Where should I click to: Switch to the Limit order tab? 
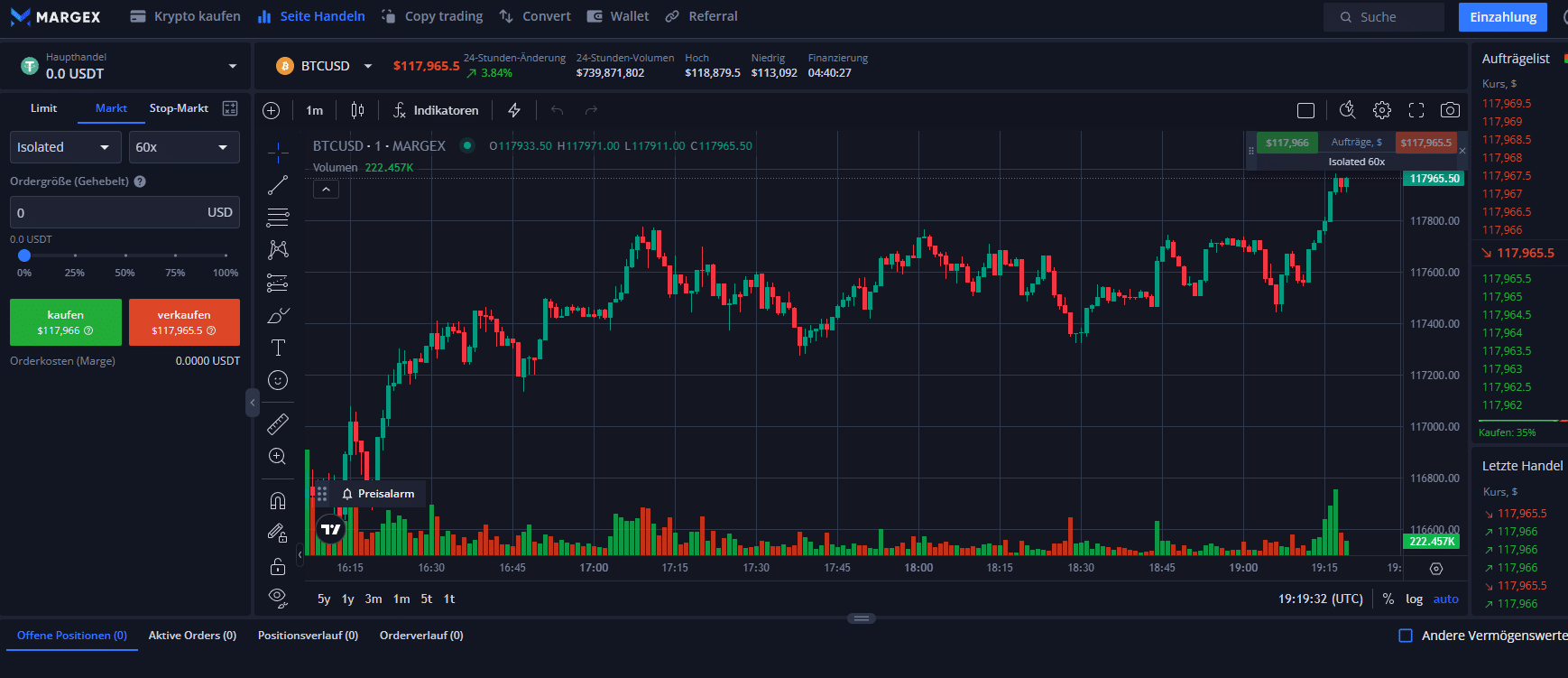(x=43, y=108)
